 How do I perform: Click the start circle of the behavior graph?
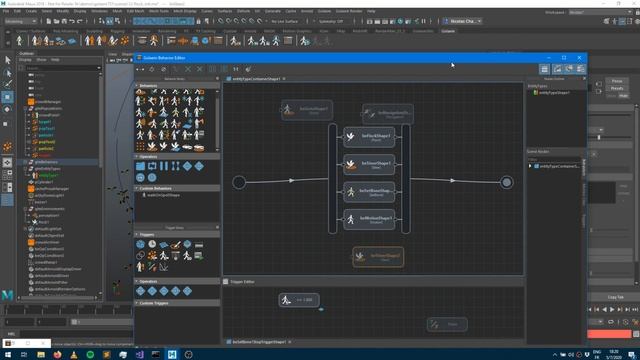tap(239, 182)
